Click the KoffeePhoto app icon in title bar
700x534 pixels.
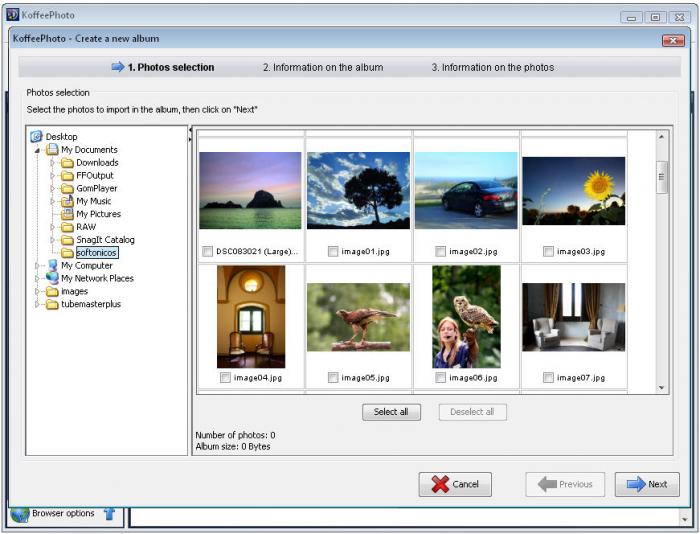click(12, 15)
